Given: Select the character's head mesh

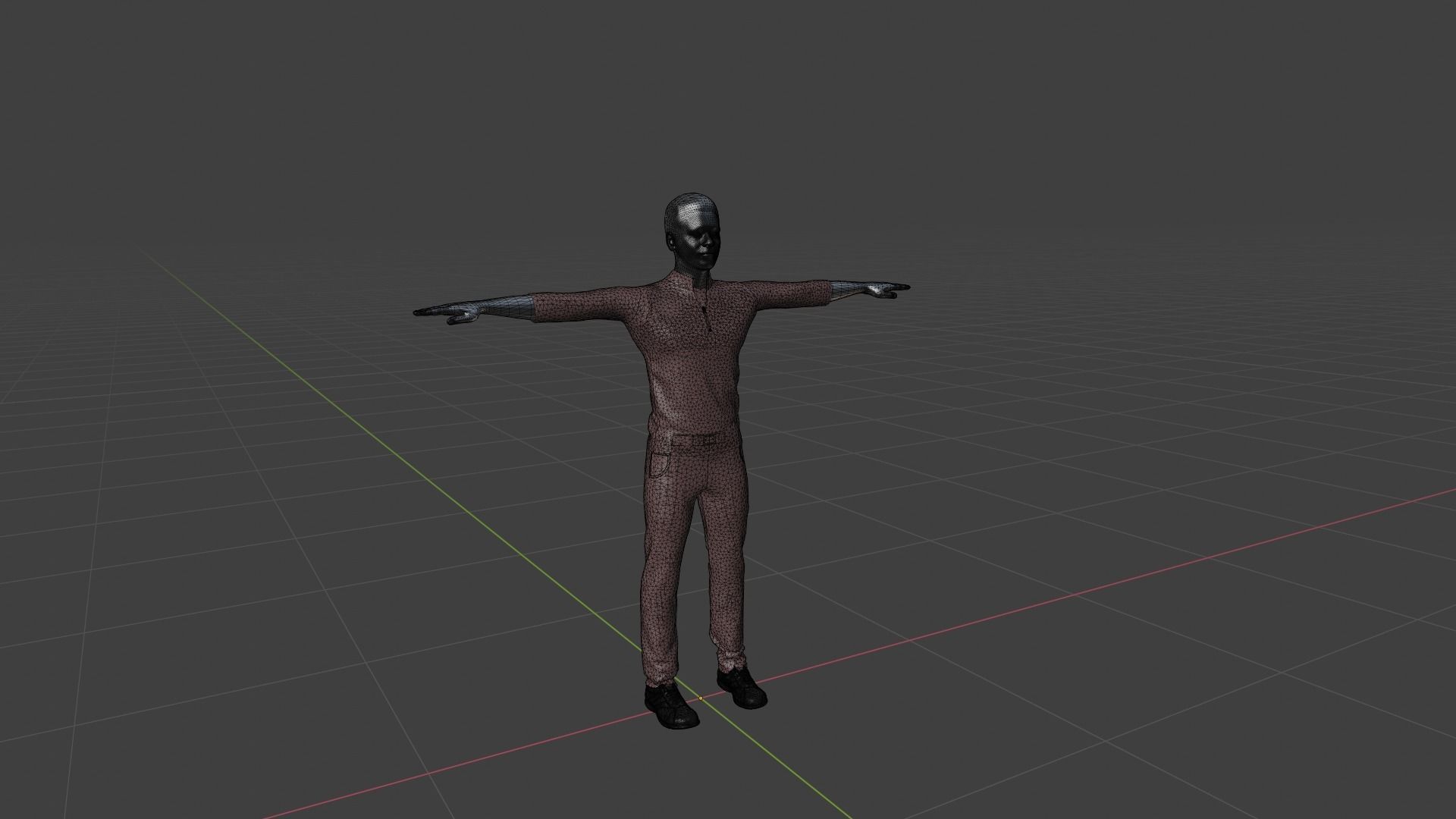Looking at the screenshot, I should [692, 231].
